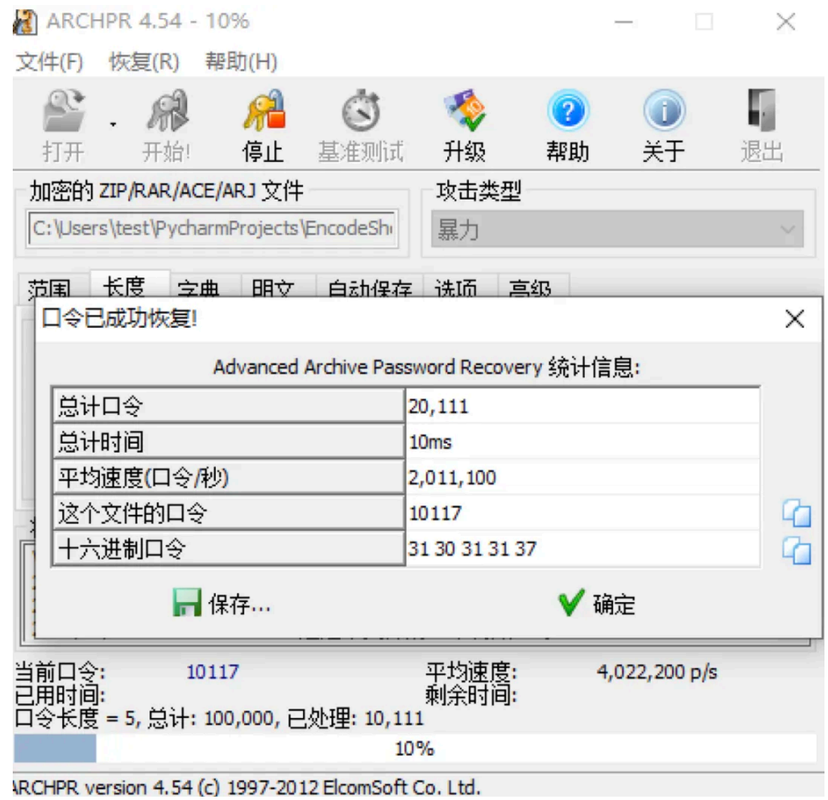Click the Advanced Archive Password Recovery heading
Screen dimensions: 828x800
pyautogui.click(x=427, y=367)
